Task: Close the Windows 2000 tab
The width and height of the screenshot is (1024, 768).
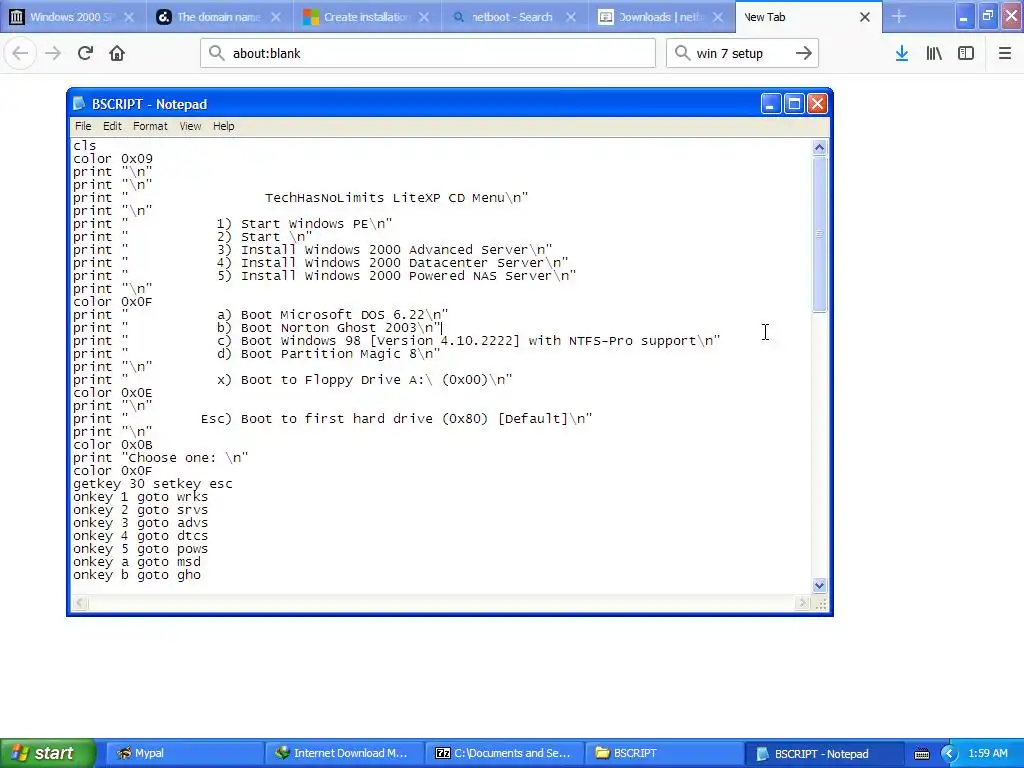Action: click(x=129, y=17)
